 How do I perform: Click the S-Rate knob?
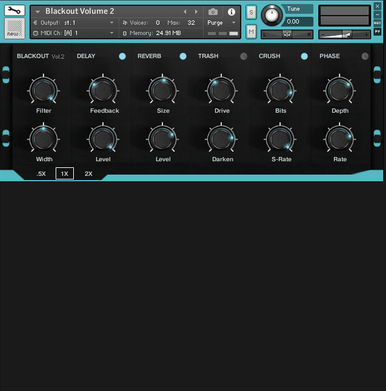(280, 139)
